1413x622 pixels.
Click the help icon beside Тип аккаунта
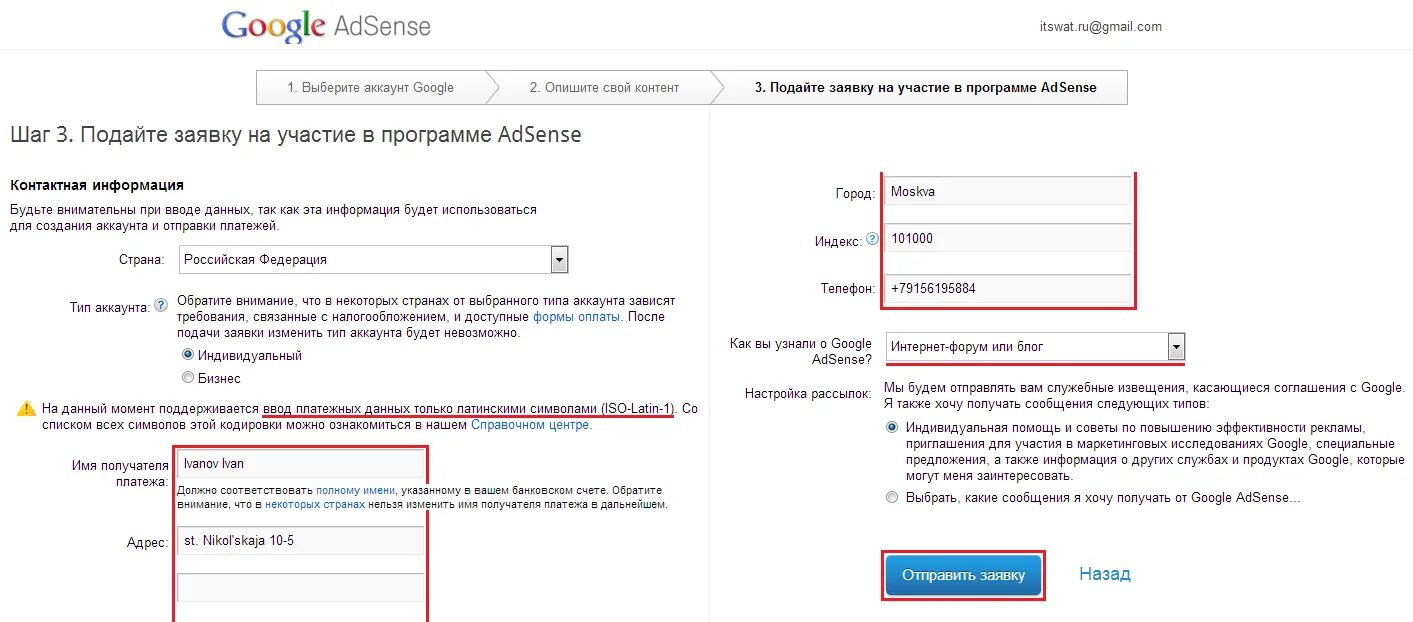point(161,306)
